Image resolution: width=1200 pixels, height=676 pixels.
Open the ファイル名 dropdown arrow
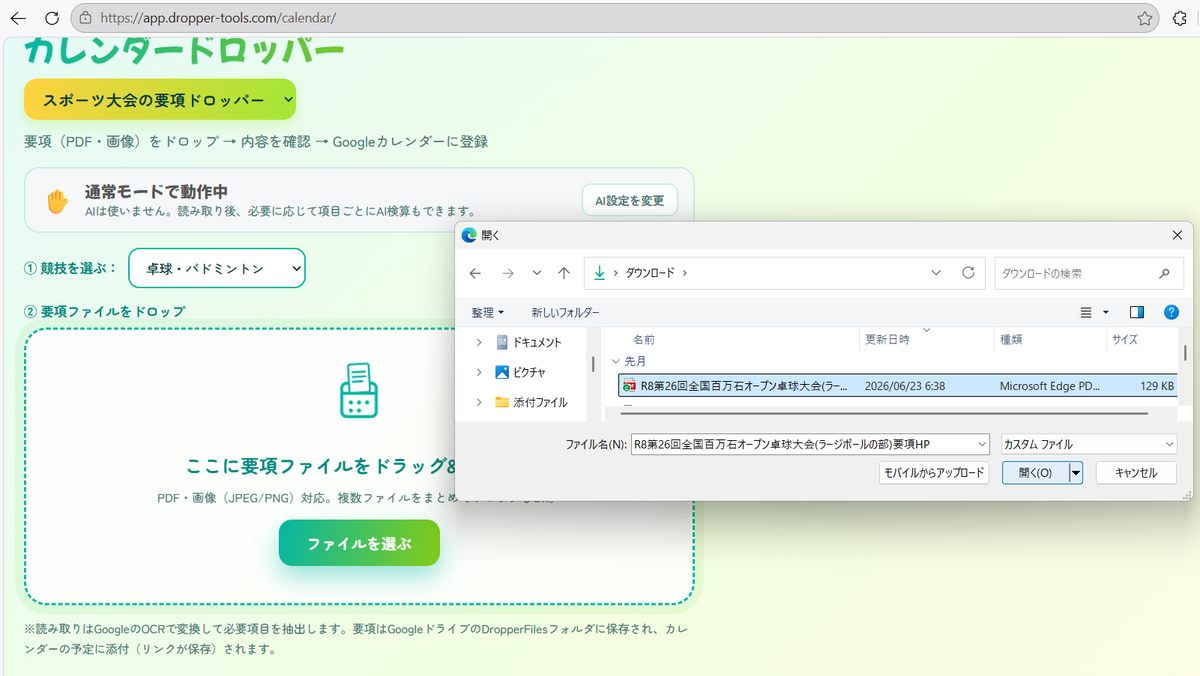980,444
